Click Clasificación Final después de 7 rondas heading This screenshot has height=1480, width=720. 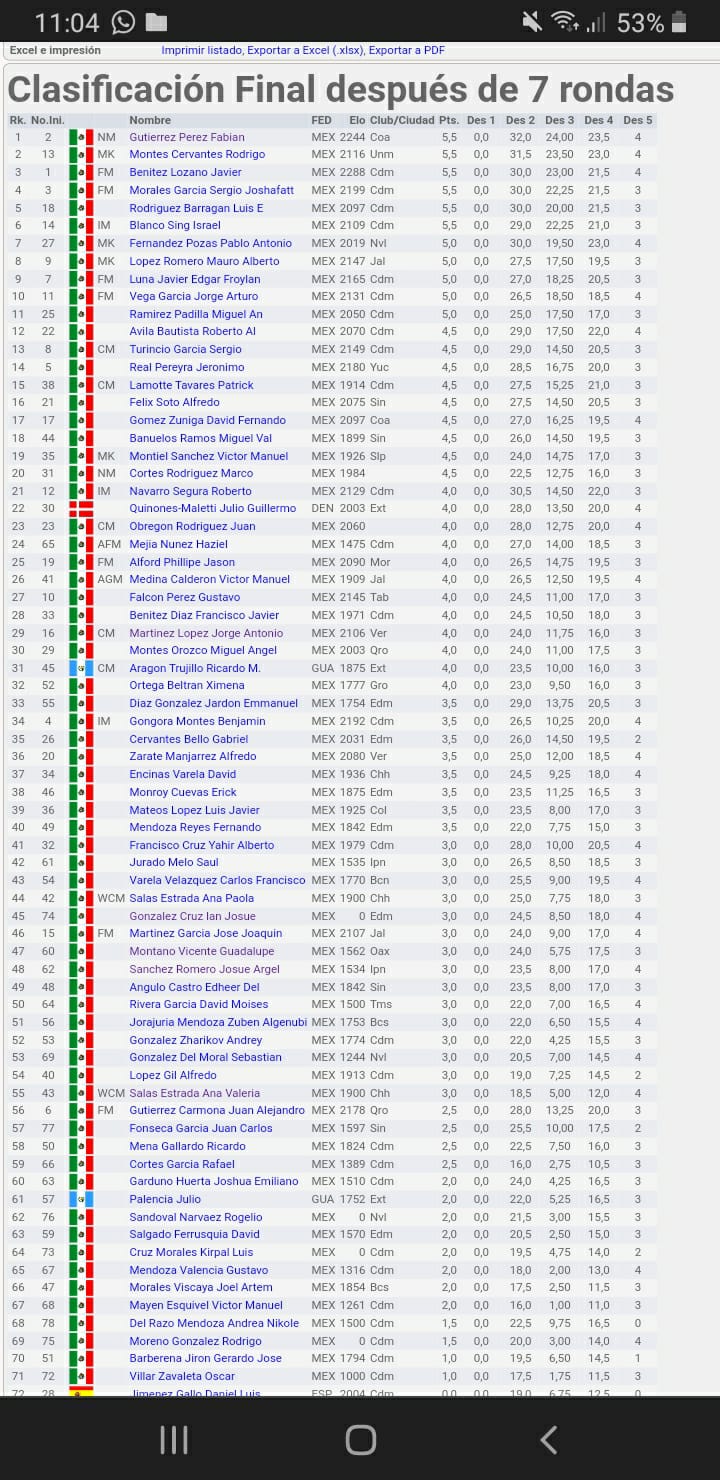click(340, 90)
